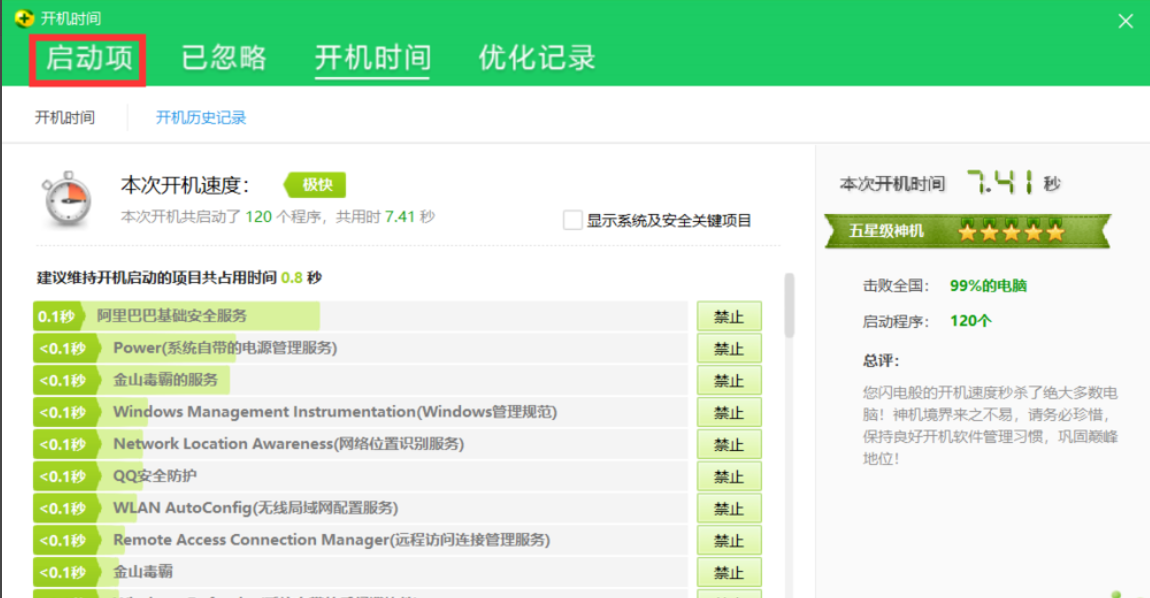Viewport: 1150px width, 598px height.
Task: Click the five-star rating banner
Action: pyautogui.click(x=966, y=232)
